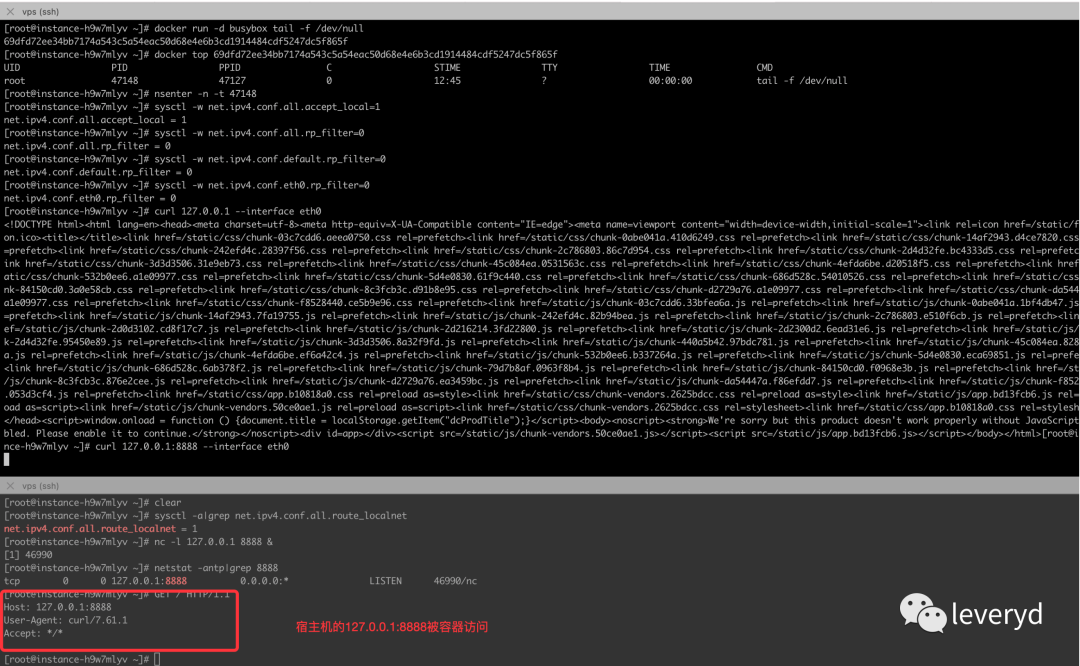Click the 127.0.0.1:8888 address in the netstat row
This screenshot has height=666, width=1080.
[x=149, y=581]
